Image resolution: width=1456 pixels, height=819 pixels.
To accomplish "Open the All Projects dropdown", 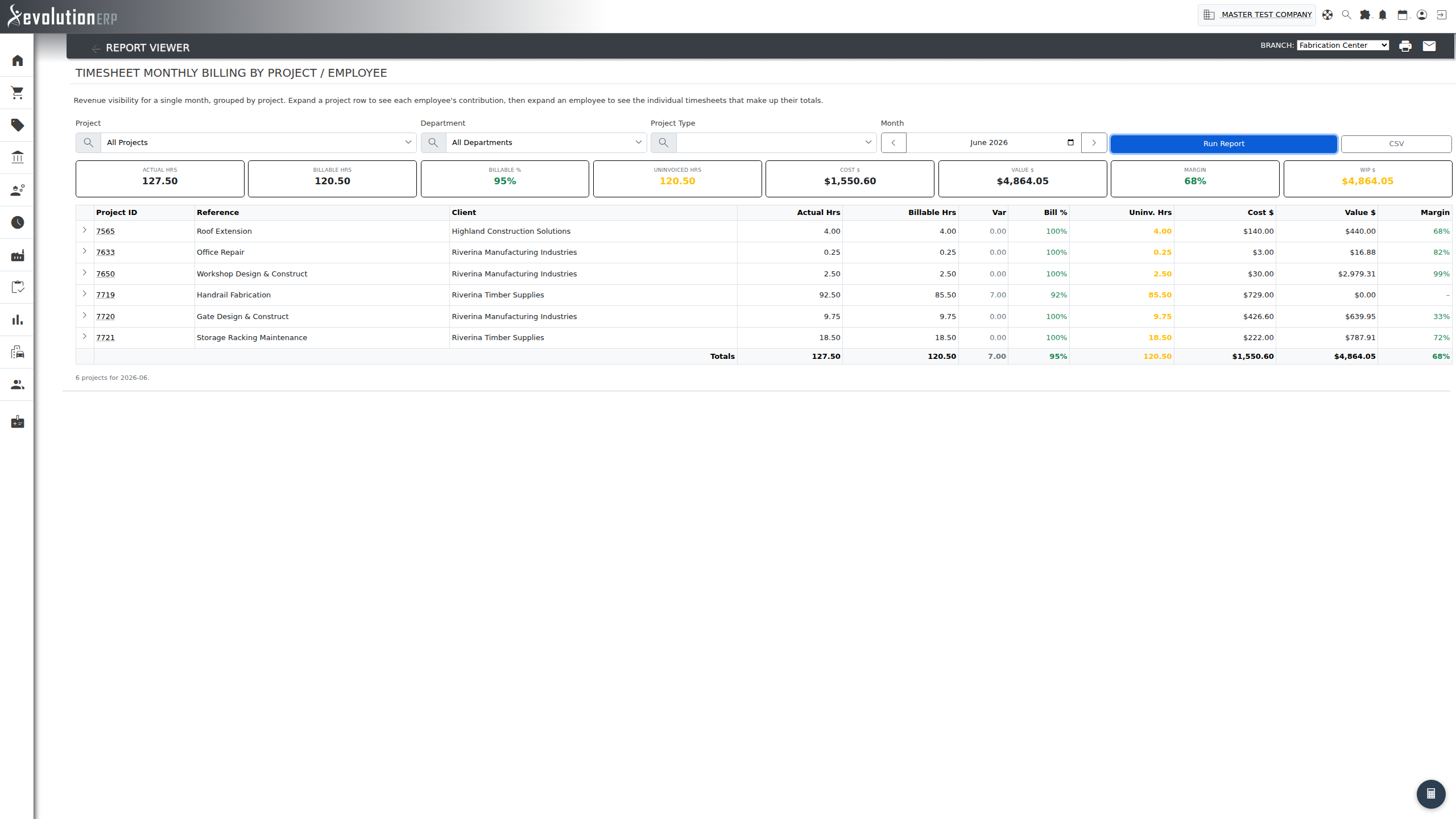I will pyautogui.click(x=259, y=143).
